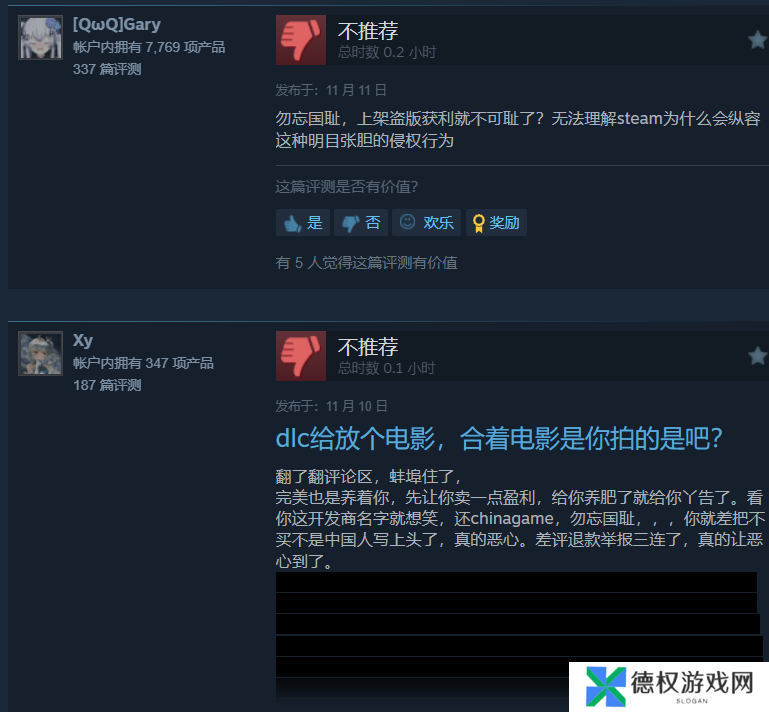View Gary's 7,769 项产品 owned products

(149, 47)
